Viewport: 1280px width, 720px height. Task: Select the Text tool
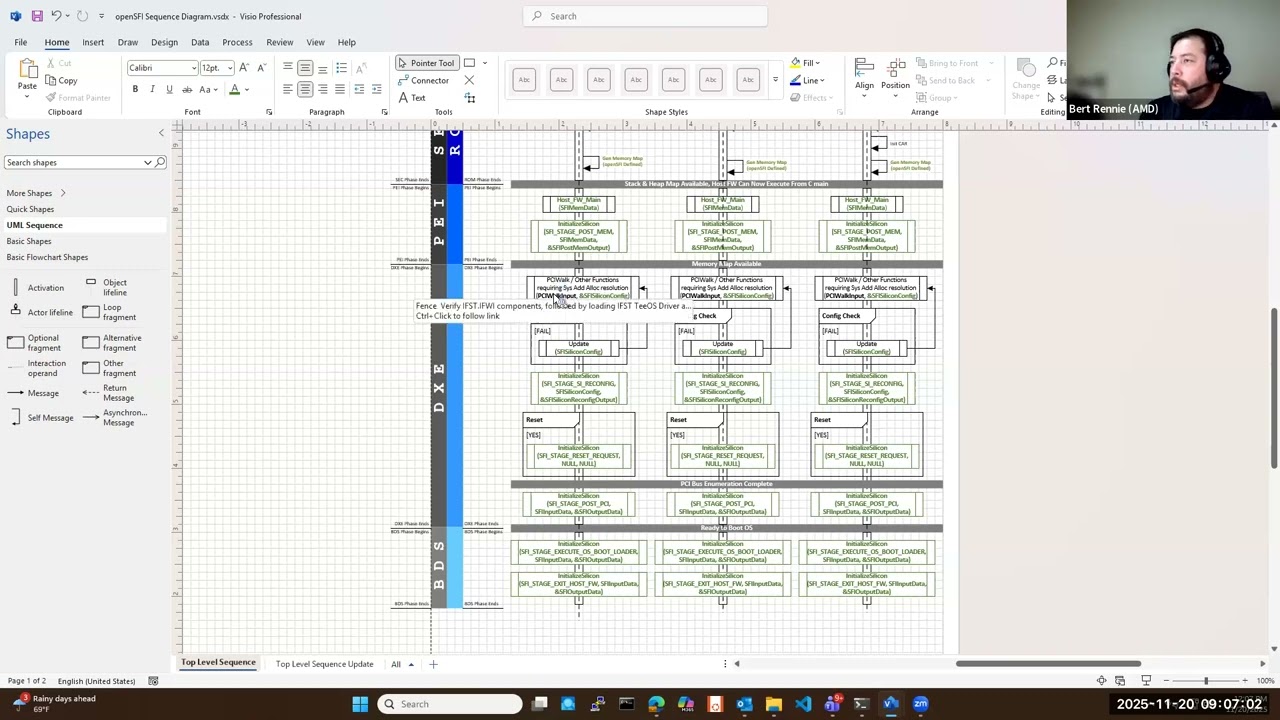pos(412,97)
